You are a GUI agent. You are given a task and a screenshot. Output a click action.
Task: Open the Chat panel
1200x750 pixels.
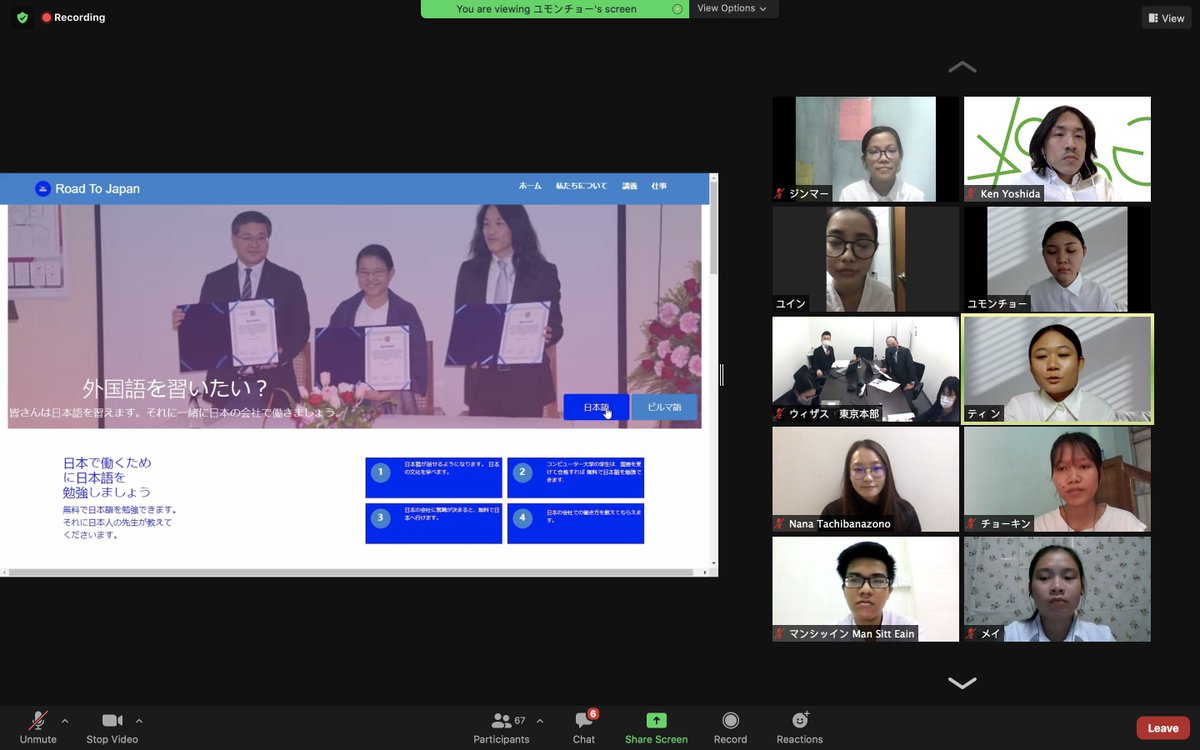(x=584, y=727)
